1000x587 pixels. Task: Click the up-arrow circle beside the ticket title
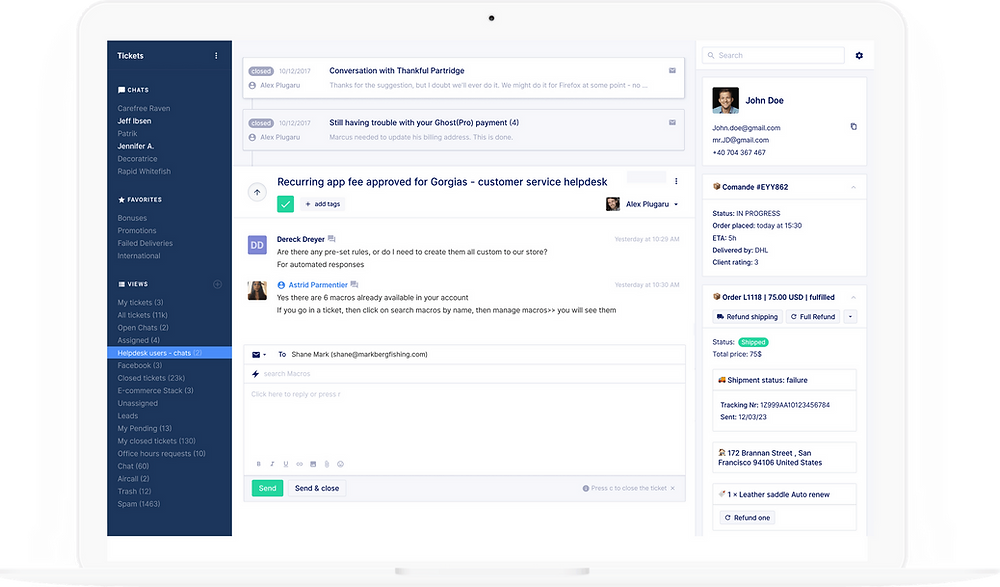(257, 192)
